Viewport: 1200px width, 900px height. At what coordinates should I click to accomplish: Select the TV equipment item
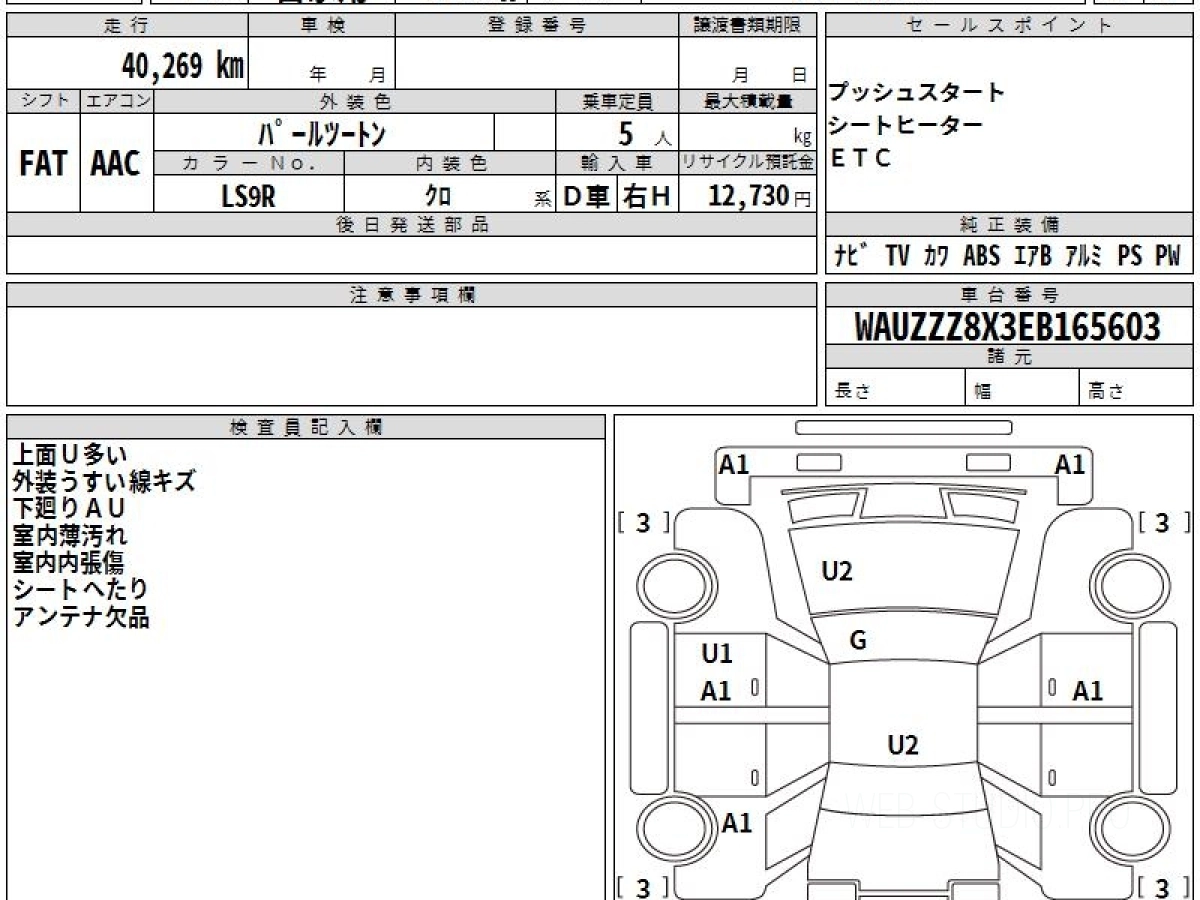pos(898,256)
